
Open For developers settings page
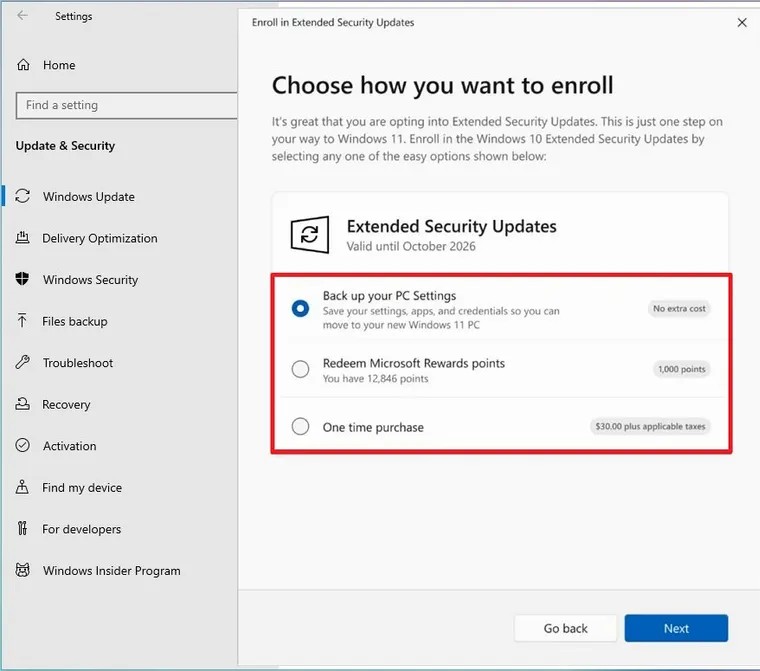coord(81,529)
